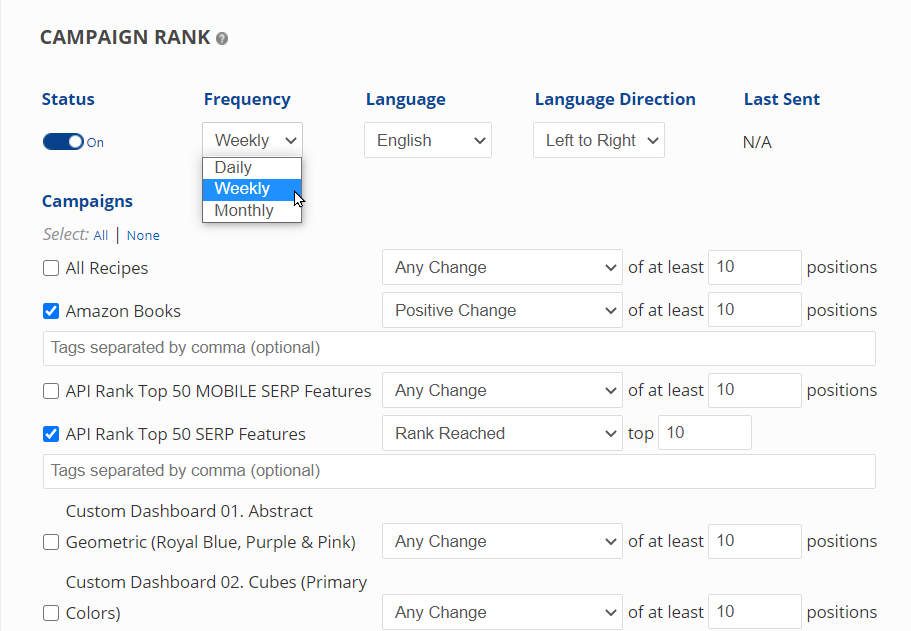Uncheck the Amazon Books checkbox
Viewport: 911px width, 631px height.
pos(51,311)
